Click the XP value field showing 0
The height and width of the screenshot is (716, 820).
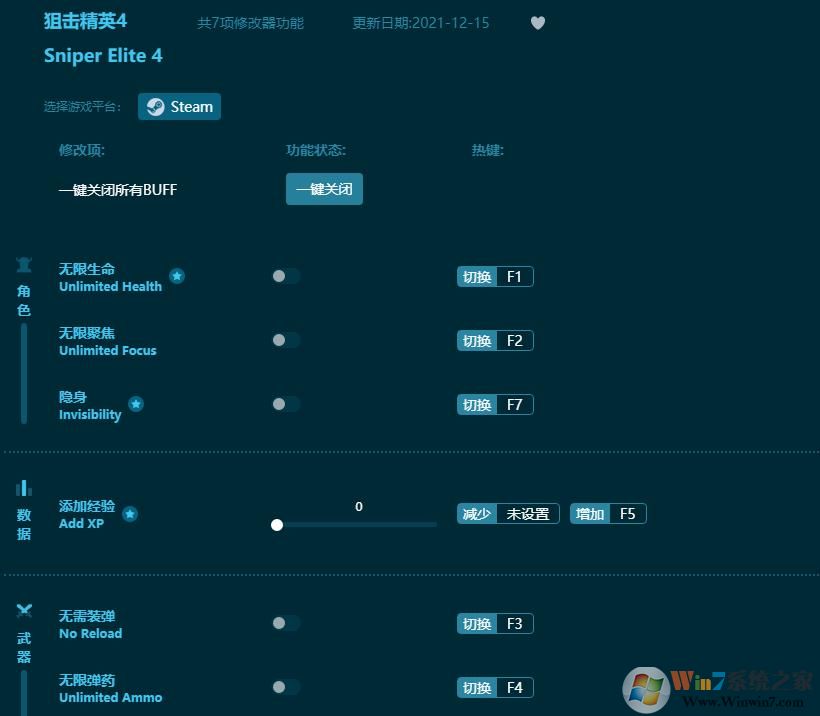tap(359, 507)
